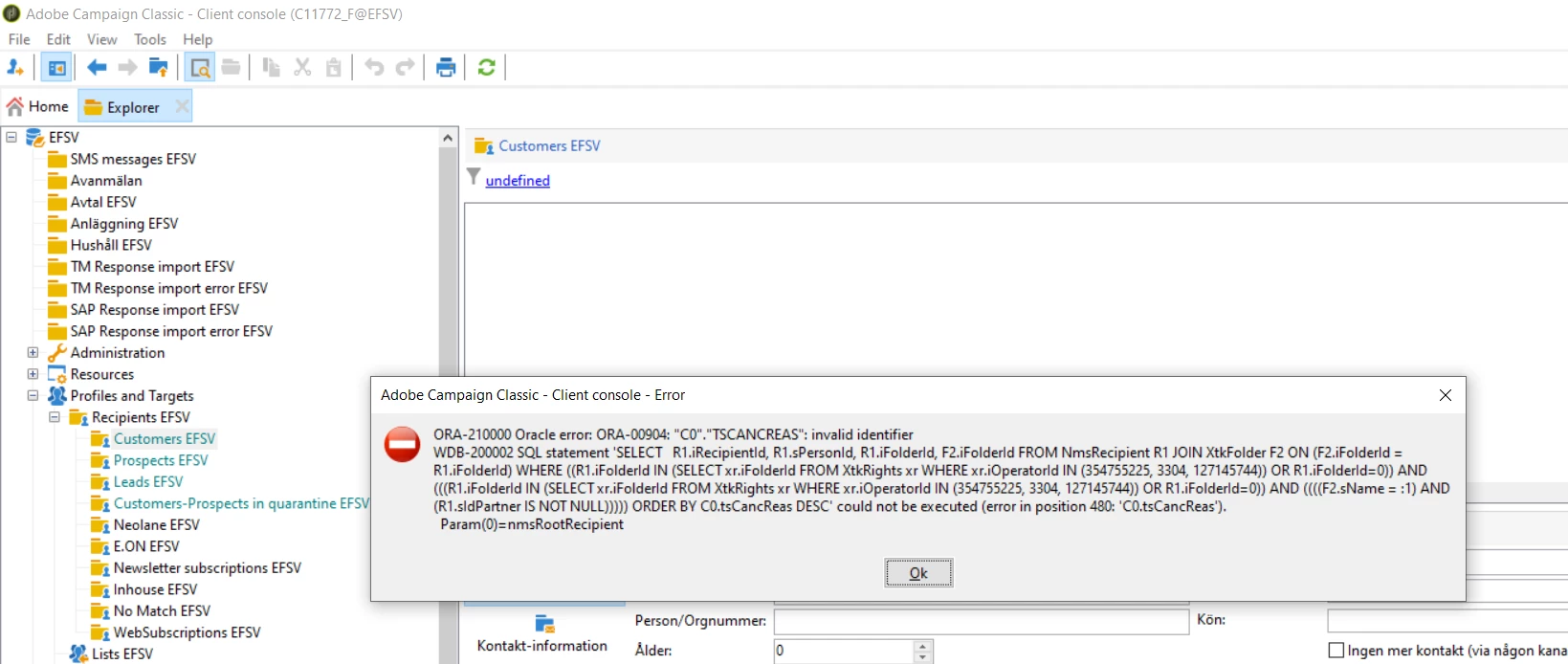This screenshot has height=664, width=1568.
Task: Check the Ingen mer kontakt checkbox
Action: [1336, 651]
